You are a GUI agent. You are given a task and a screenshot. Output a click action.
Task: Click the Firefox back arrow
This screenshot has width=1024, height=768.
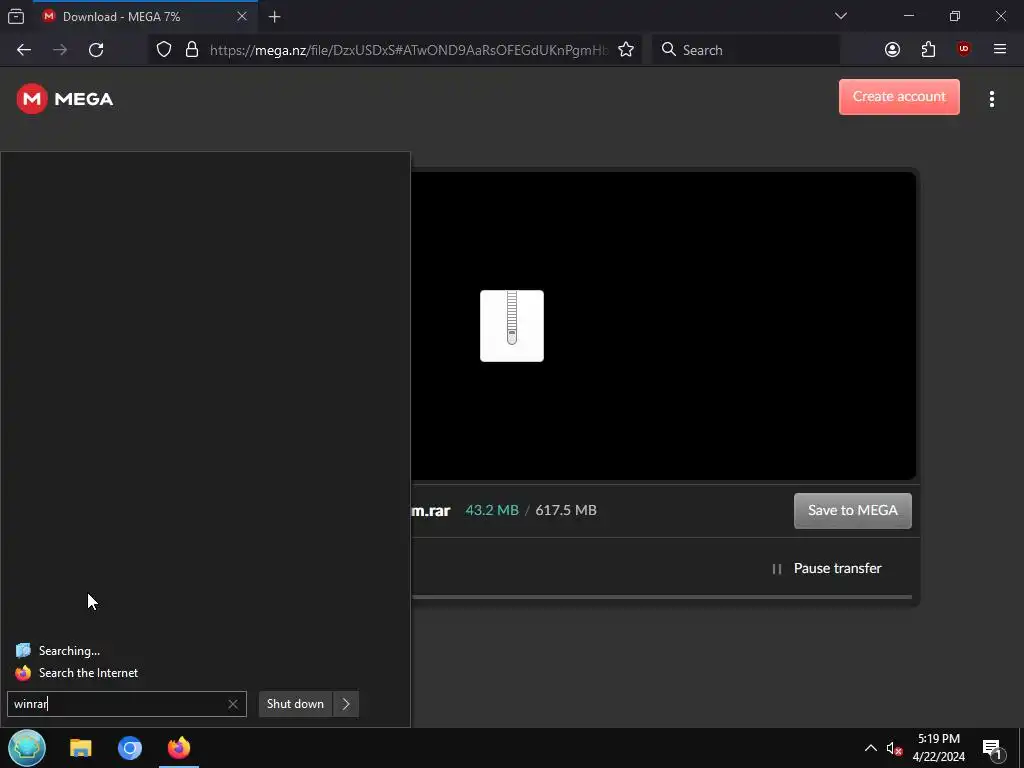(24, 50)
